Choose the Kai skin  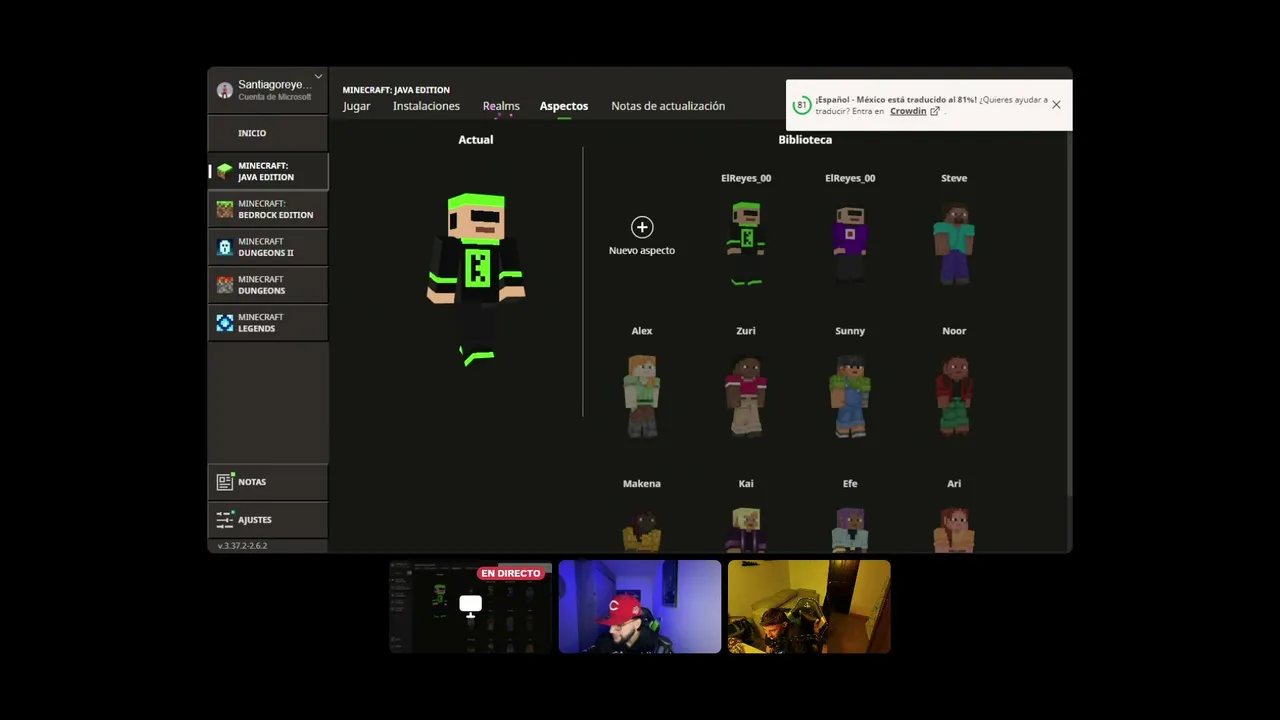(746, 529)
